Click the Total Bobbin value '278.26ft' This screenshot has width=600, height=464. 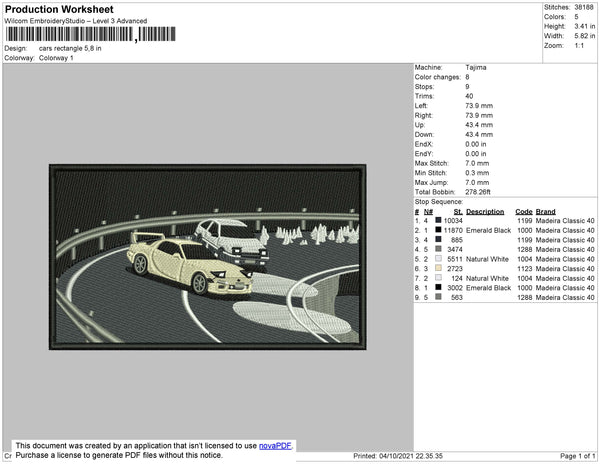pos(478,192)
